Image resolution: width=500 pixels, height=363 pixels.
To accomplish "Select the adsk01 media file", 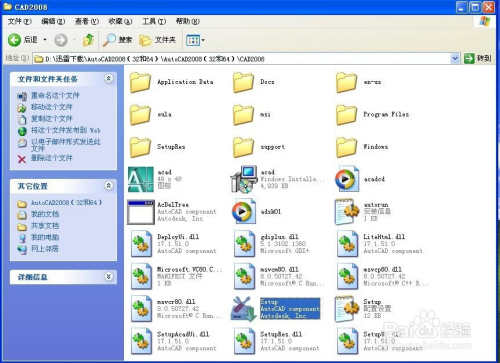I will click(x=256, y=212).
